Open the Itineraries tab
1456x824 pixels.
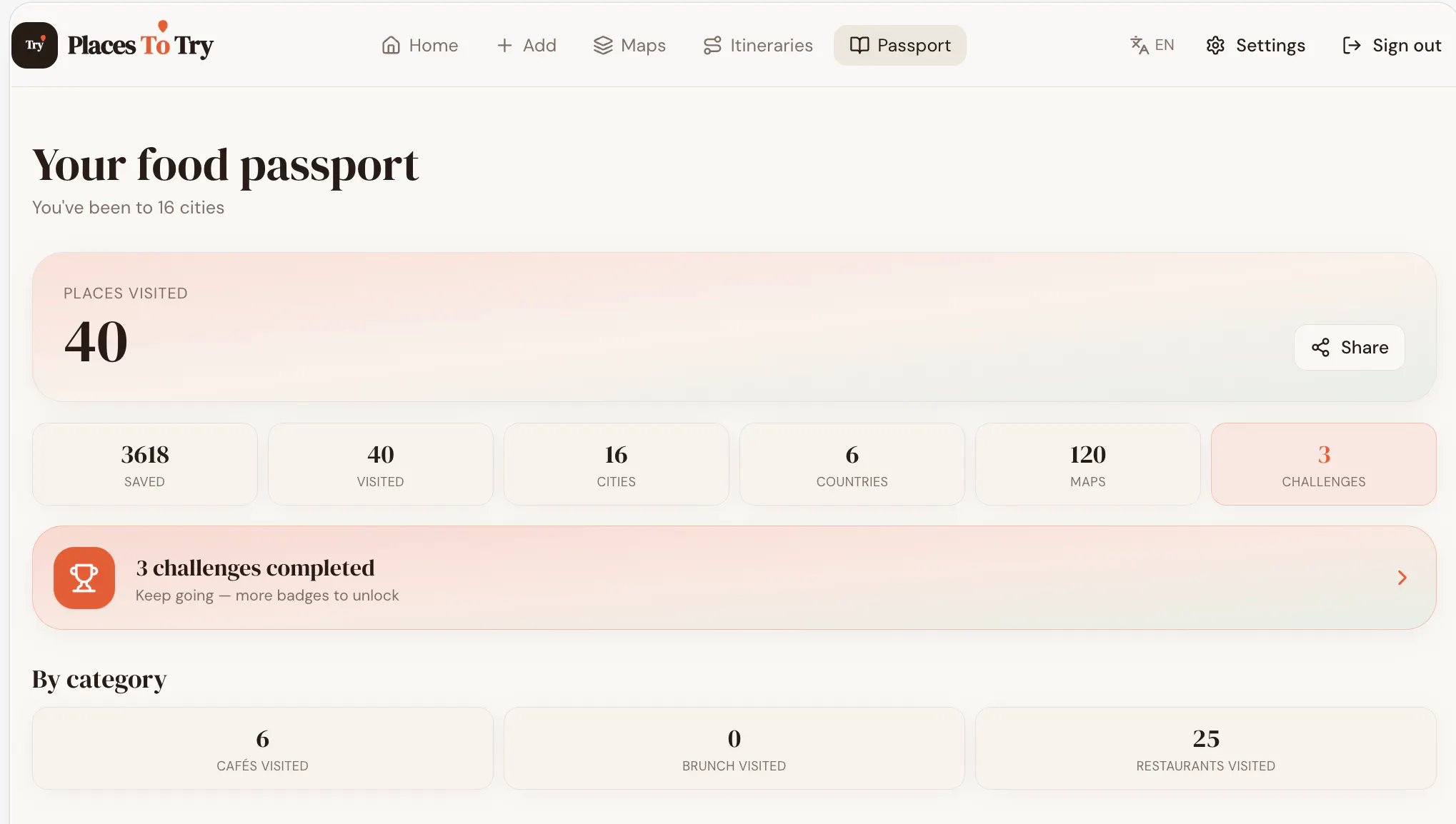coord(758,45)
